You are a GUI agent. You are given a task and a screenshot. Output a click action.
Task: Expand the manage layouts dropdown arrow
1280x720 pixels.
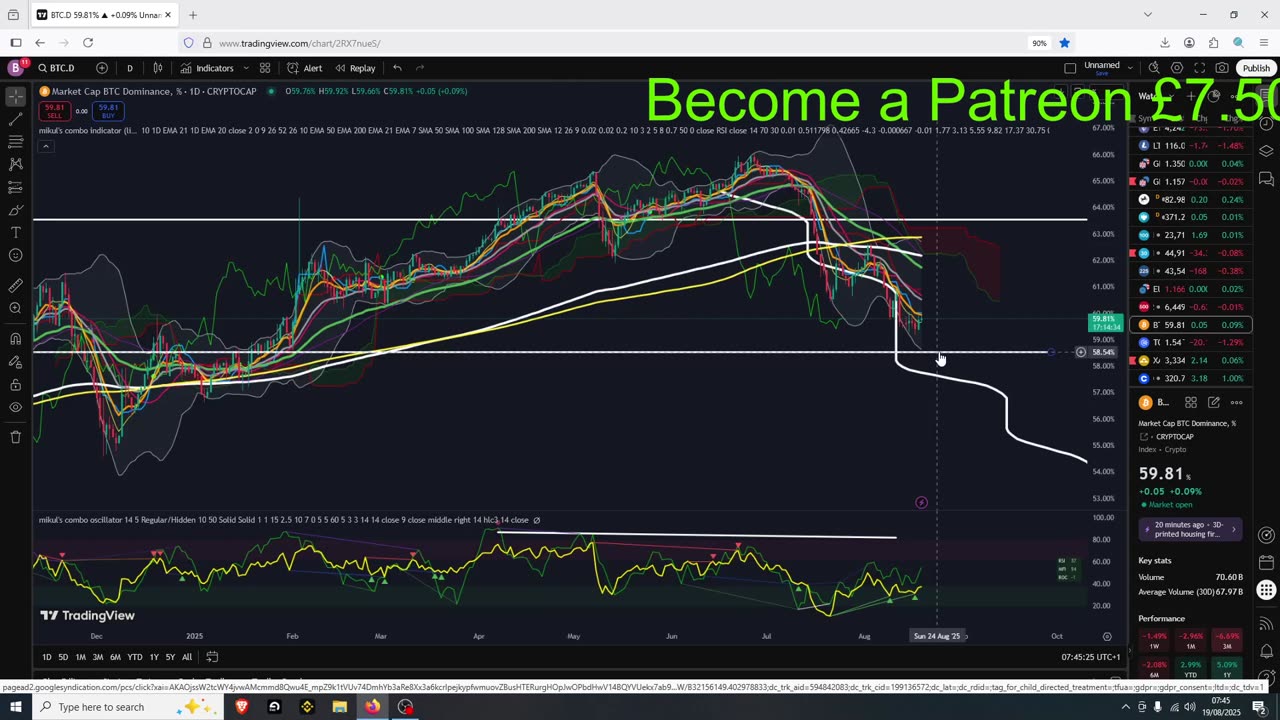[1130, 68]
